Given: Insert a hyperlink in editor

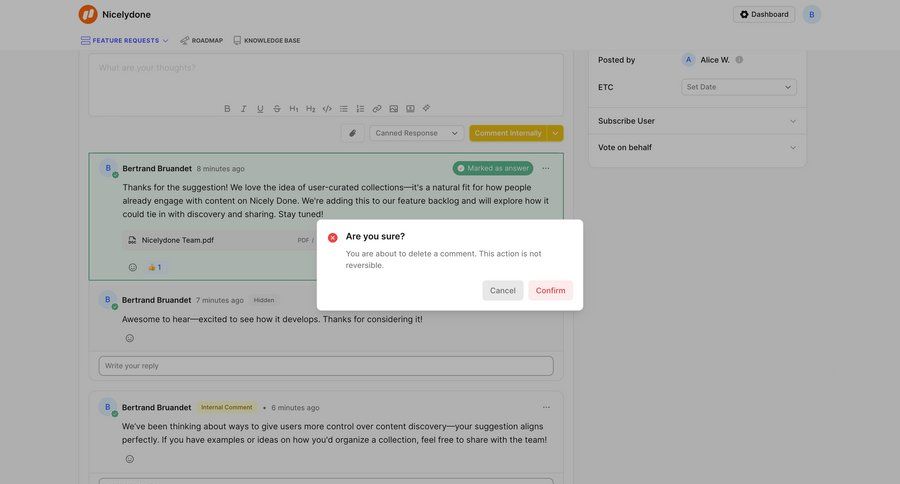Looking at the screenshot, I should click(377, 109).
